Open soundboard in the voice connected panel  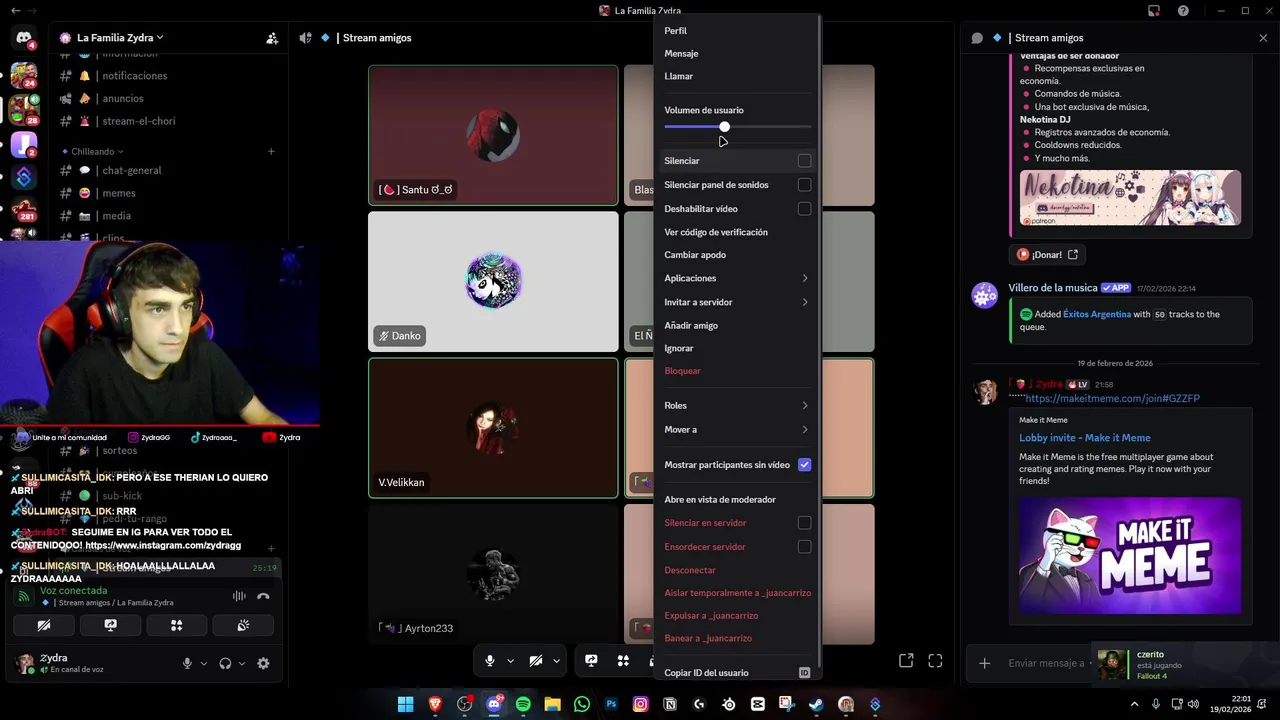point(243,625)
